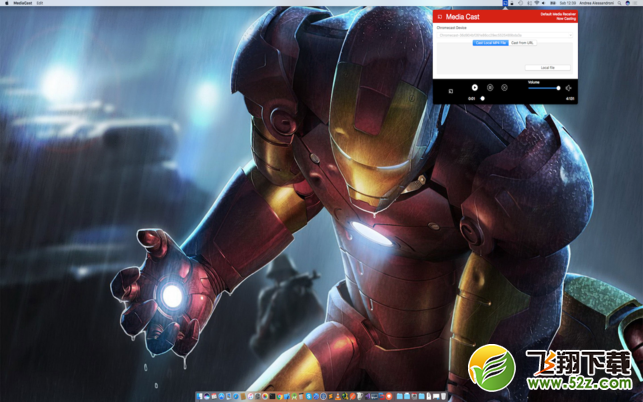Stop casting with the circled X button
The image size is (643, 402).
point(504,87)
